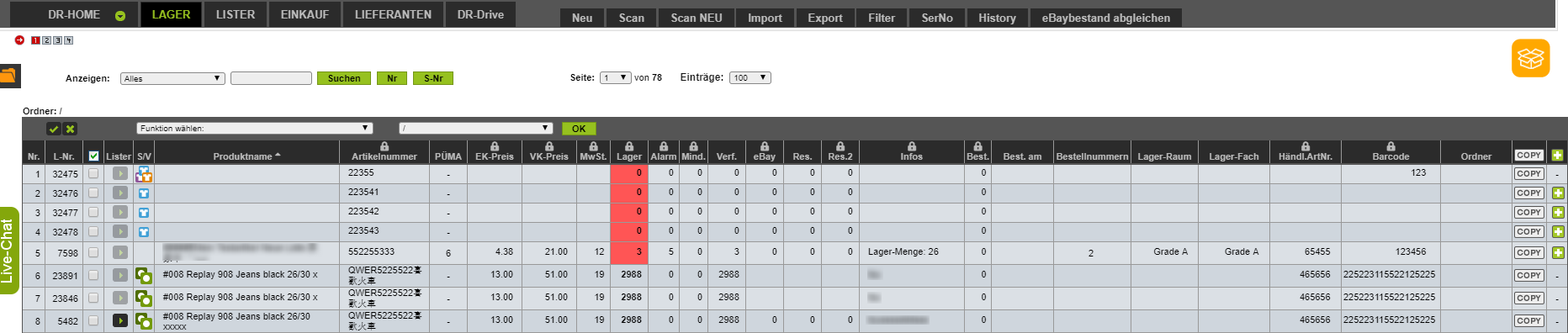
Task: Click the green set icon for 23891
Action: point(144,275)
